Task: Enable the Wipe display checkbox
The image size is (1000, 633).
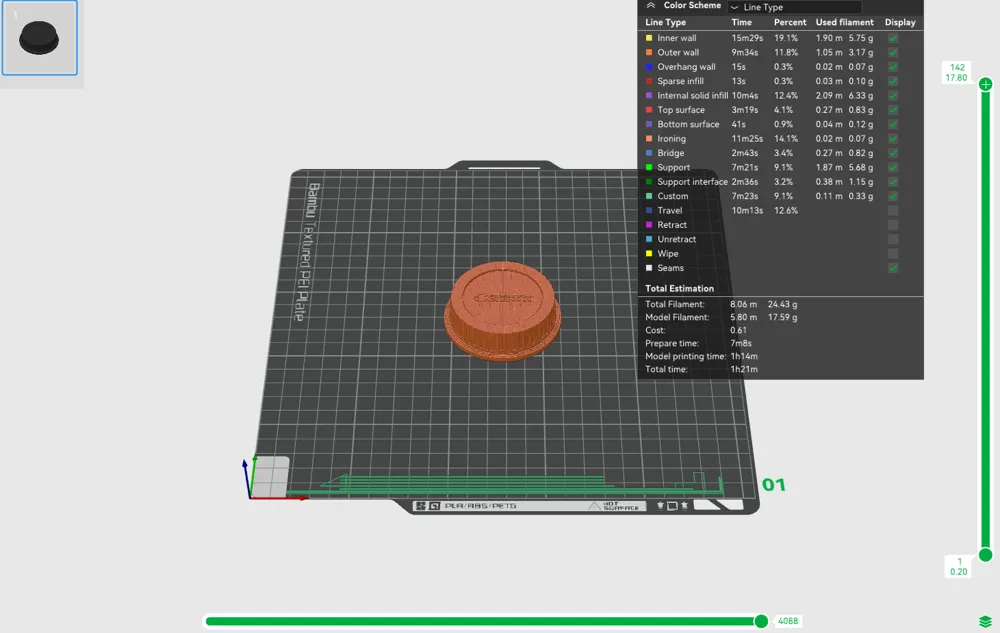Action: [893, 253]
